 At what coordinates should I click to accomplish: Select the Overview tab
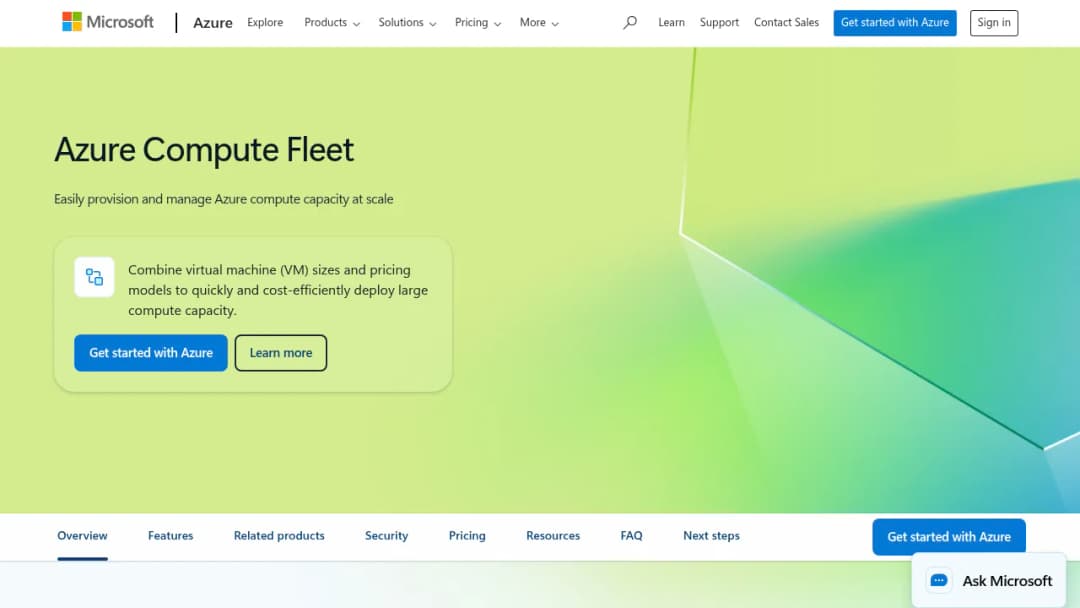[x=82, y=536]
